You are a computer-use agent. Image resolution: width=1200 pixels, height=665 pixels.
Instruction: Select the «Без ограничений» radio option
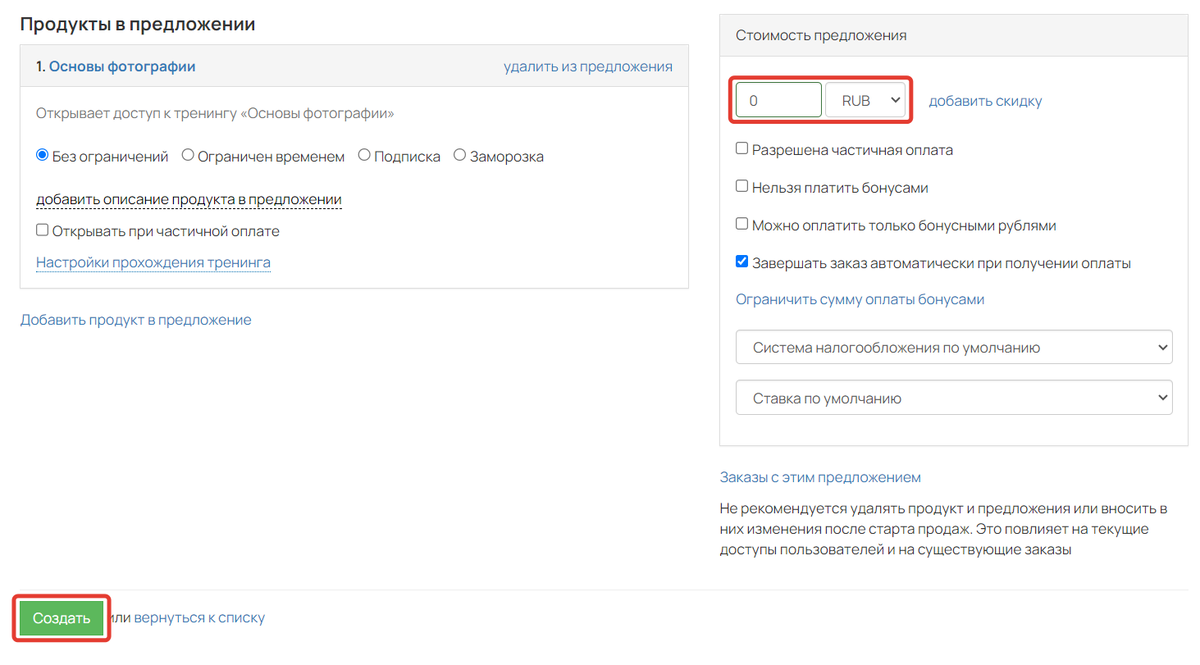[42, 155]
